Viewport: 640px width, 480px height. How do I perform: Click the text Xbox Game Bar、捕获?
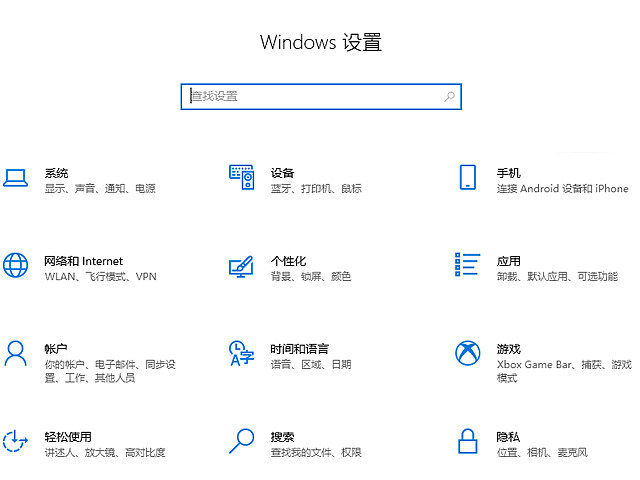[x=549, y=364]
